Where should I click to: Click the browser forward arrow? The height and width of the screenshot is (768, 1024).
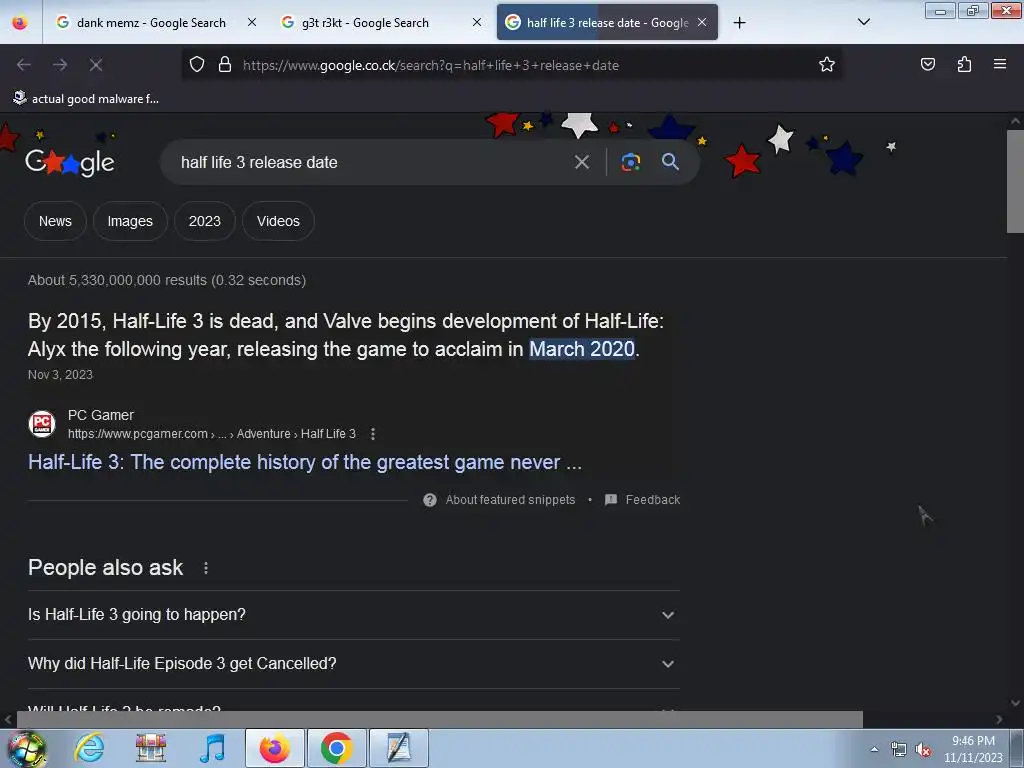click(x=60, y=65)
